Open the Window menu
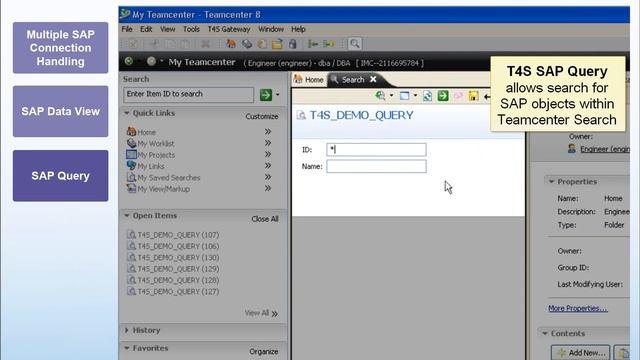The height and width of the screenshot is (360, 640). [x=271, y=29]
